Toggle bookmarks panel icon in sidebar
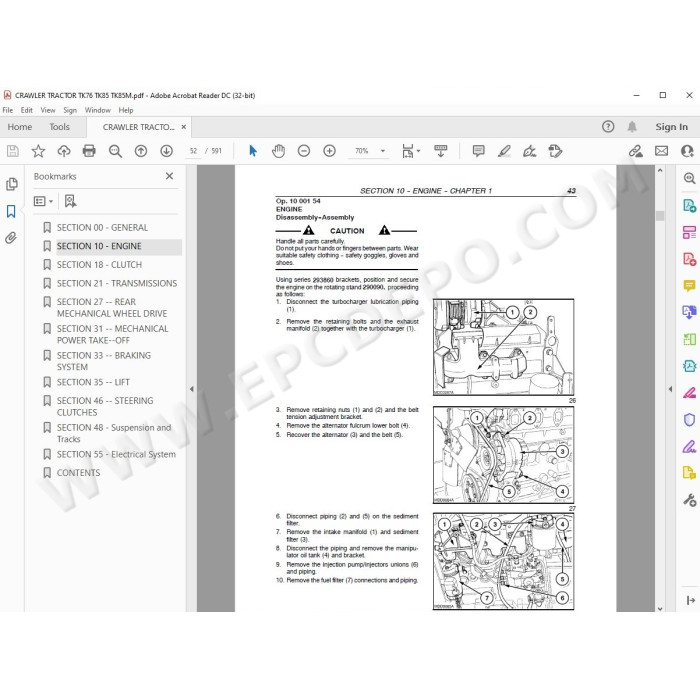 coord(11,211)
